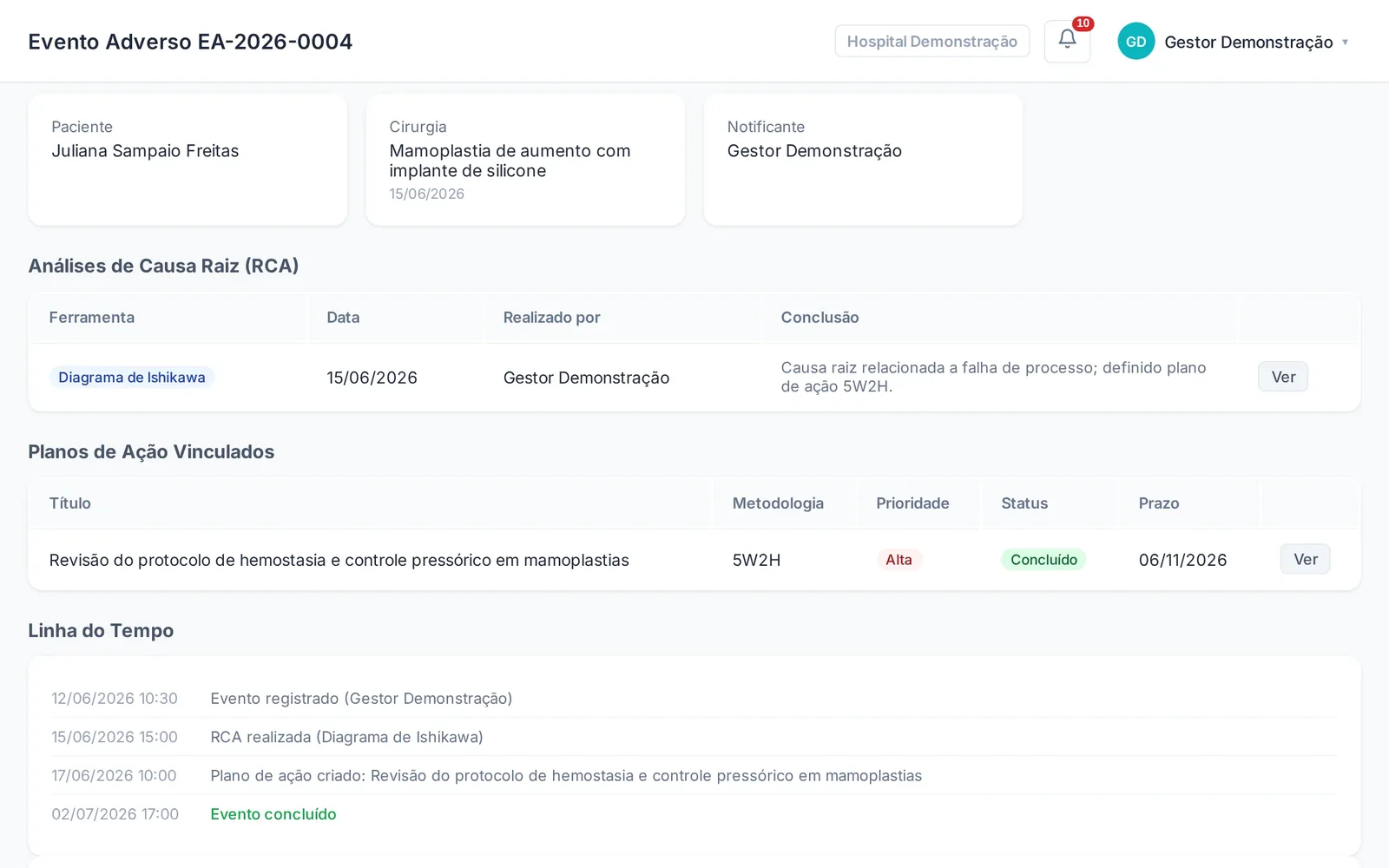This screenshot has height=868, width=1389.
Task: Open the notifications bell icon
Action: pyautogui.click(x=1067, y=41)
